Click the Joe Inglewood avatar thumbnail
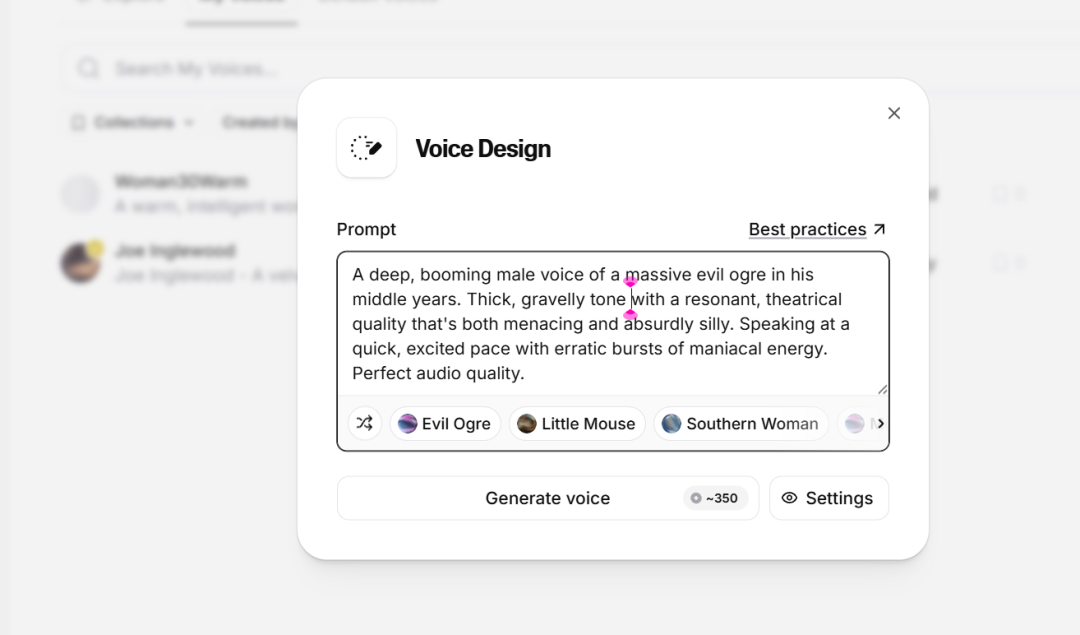Image resolution: width=1080 pixels, height=635 pixels. click(81, 262)
